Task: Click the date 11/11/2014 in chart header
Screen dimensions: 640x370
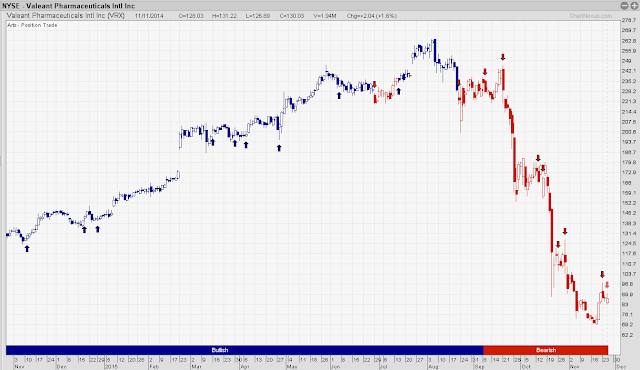Action: coord(149,16)
